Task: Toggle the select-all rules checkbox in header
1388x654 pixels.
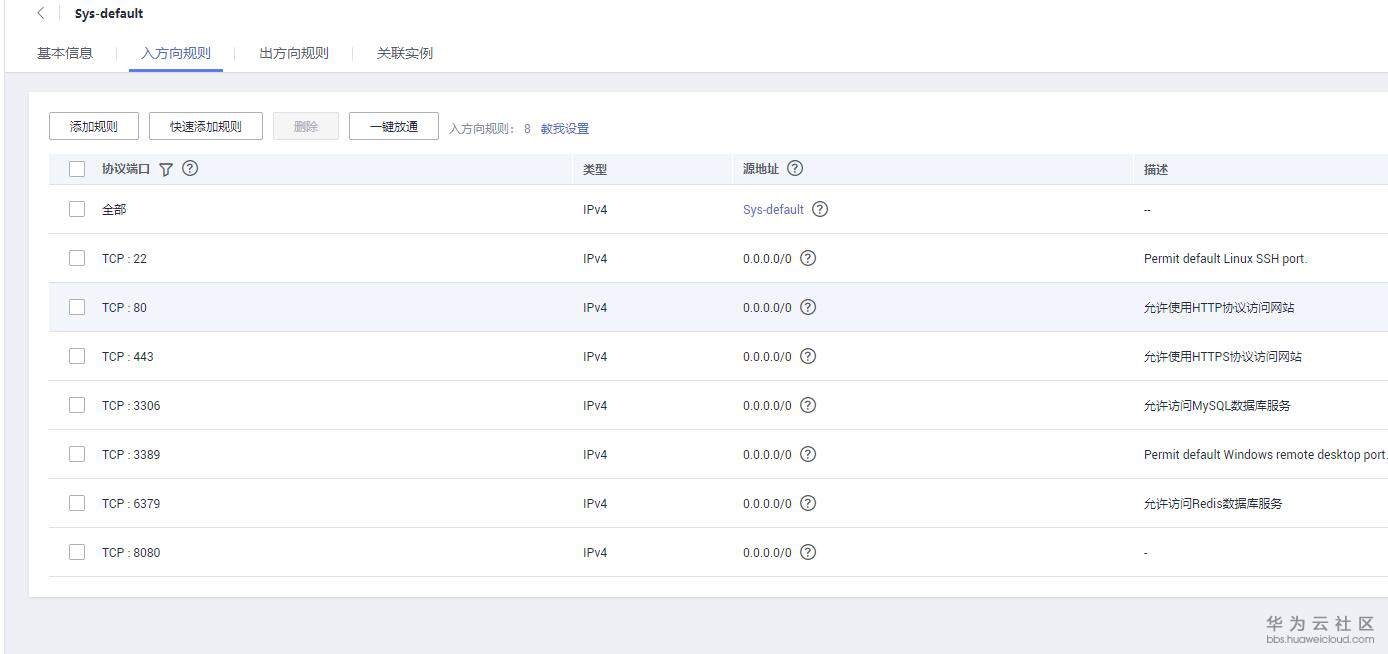Action: [77, 169]
